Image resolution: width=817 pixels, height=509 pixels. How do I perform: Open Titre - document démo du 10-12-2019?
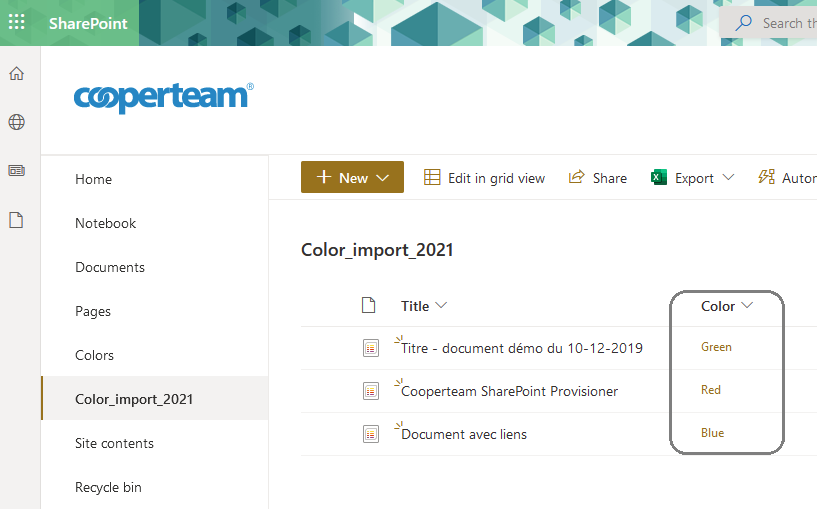(x=522, y=348)
